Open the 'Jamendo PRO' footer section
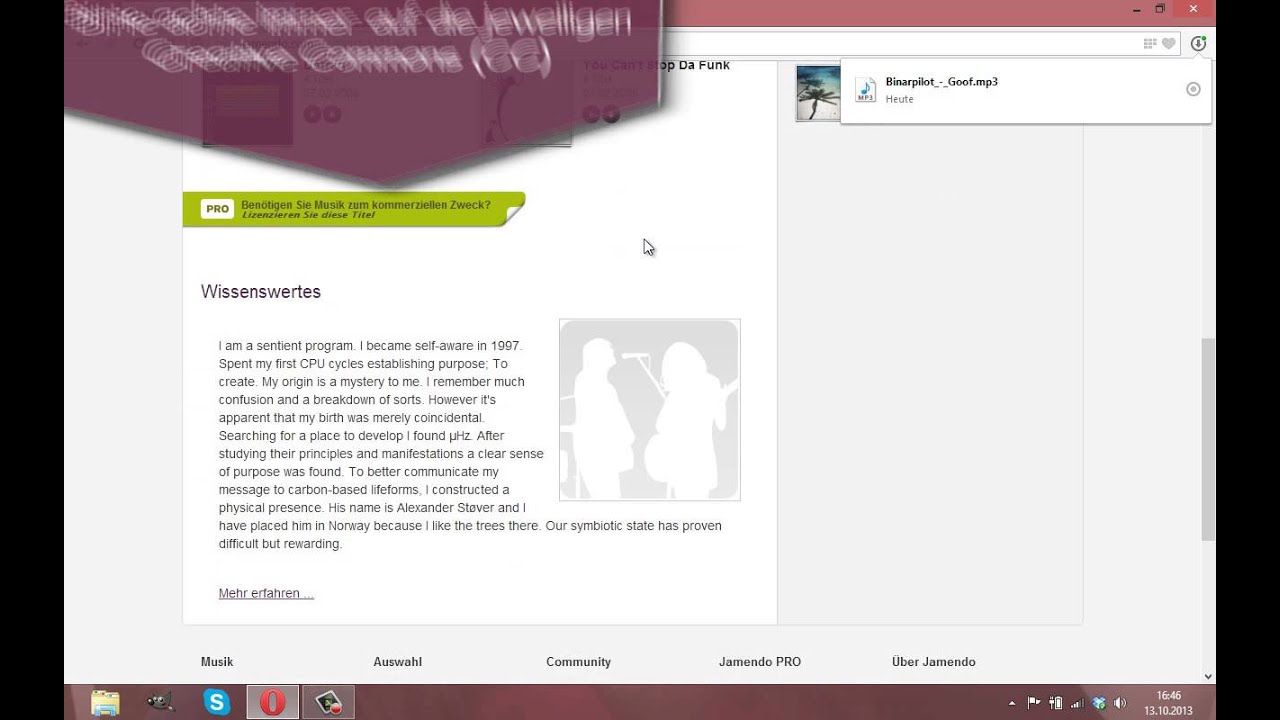Image resolution: width=1280 pixels, height=720 pixels. click(760, 662)
